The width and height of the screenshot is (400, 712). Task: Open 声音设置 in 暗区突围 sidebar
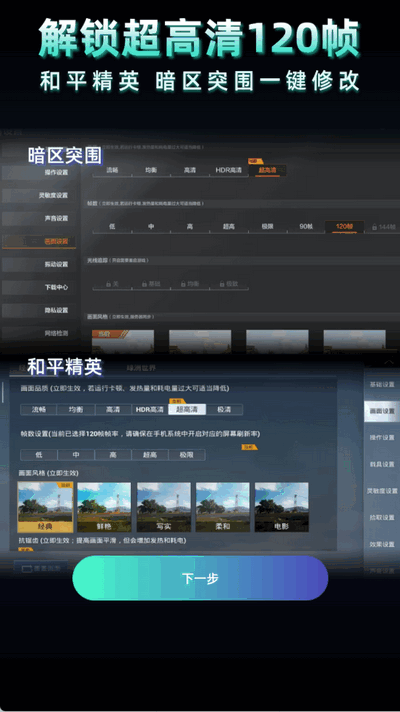40,218
